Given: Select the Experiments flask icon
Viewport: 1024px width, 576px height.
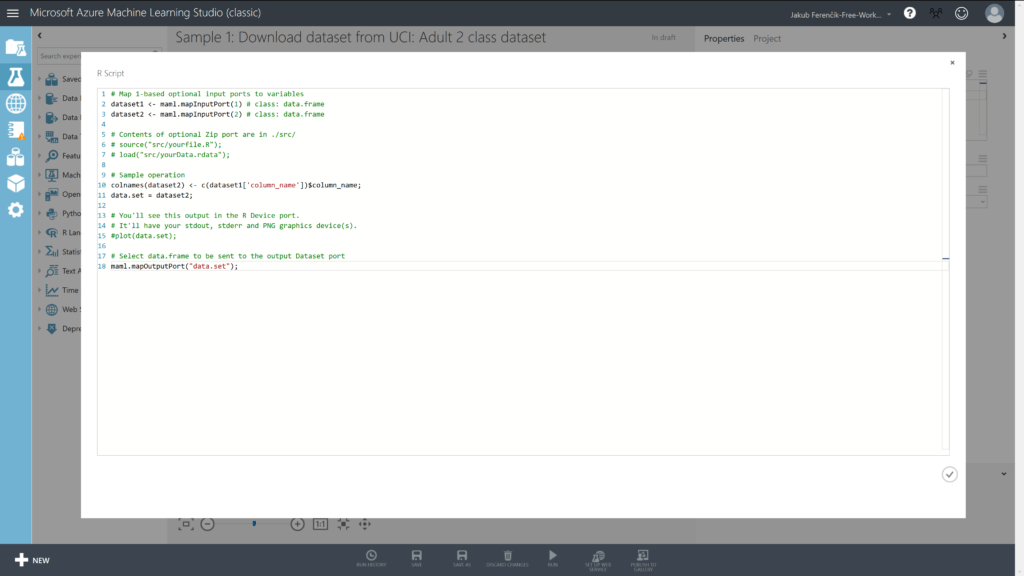Looking at the screenshot, I should coord(15,76).
